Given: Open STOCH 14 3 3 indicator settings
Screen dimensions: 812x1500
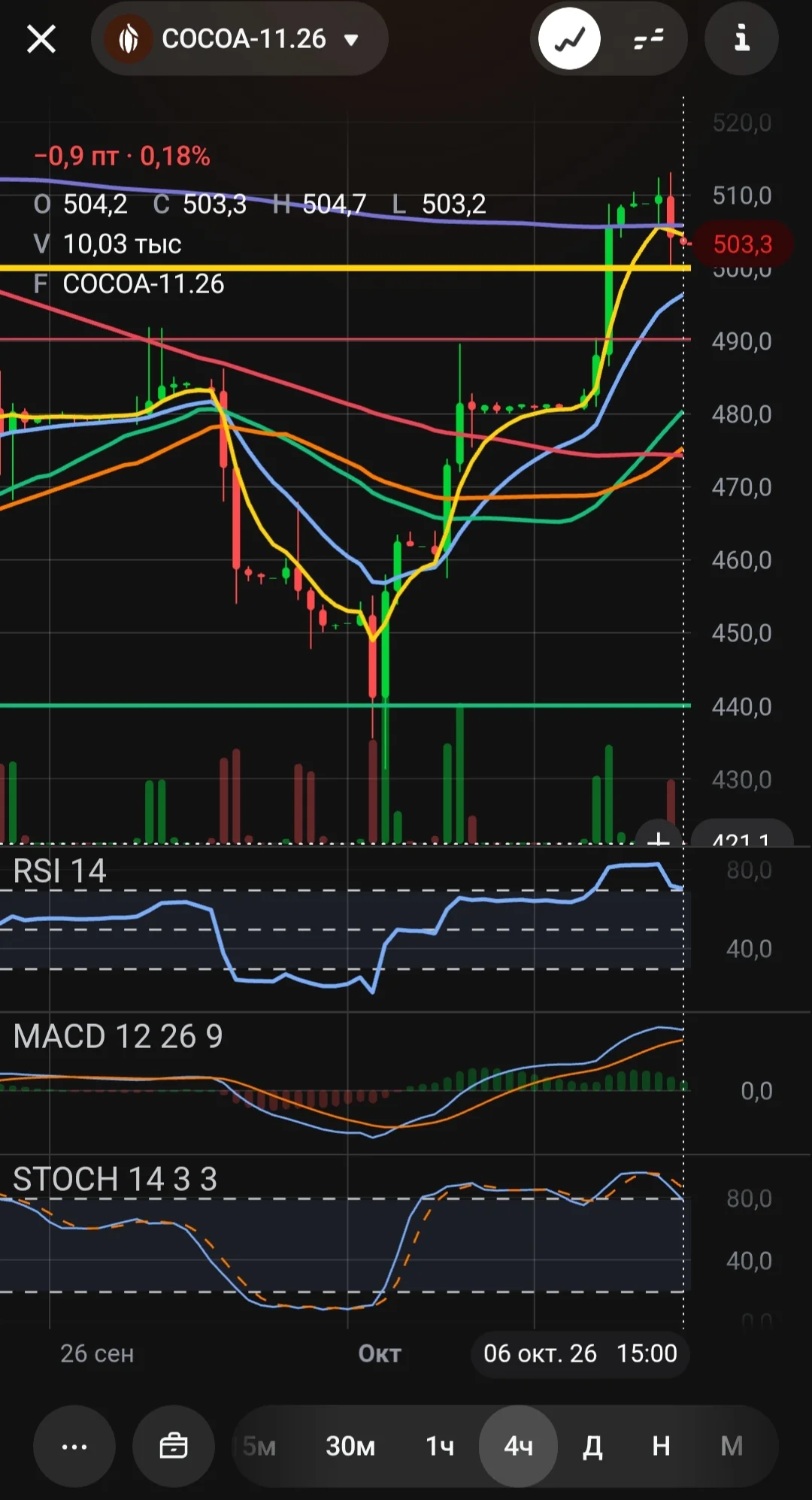Looking at the screenshot, I should point(115,1180).
